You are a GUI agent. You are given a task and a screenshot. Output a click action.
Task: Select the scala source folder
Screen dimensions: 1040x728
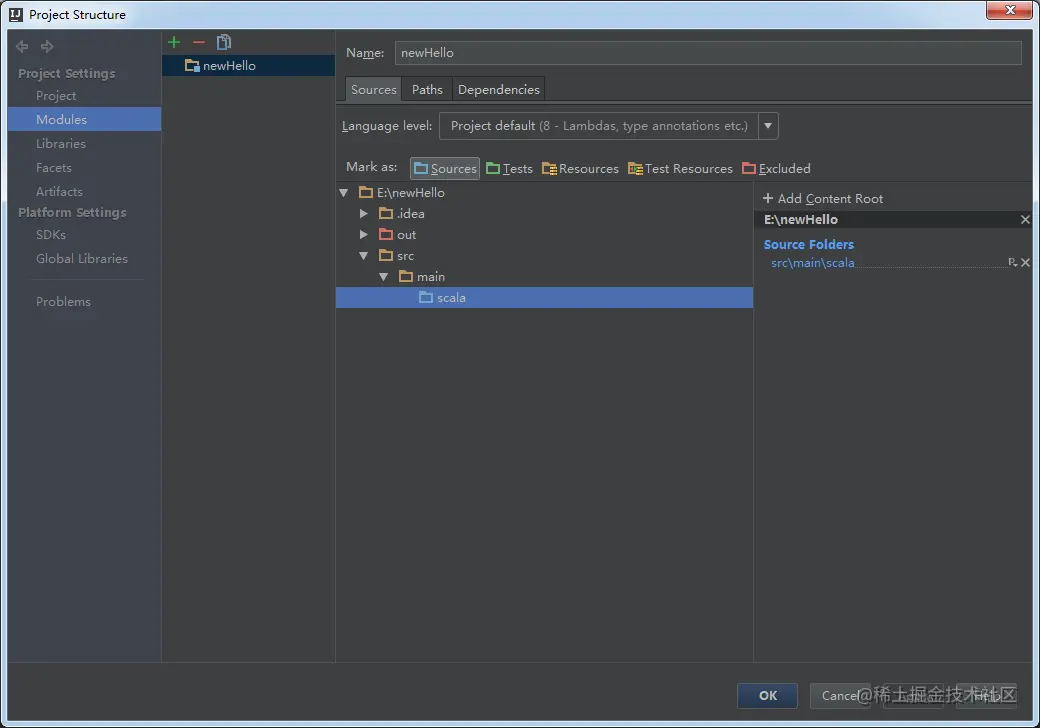pos(544,298)
